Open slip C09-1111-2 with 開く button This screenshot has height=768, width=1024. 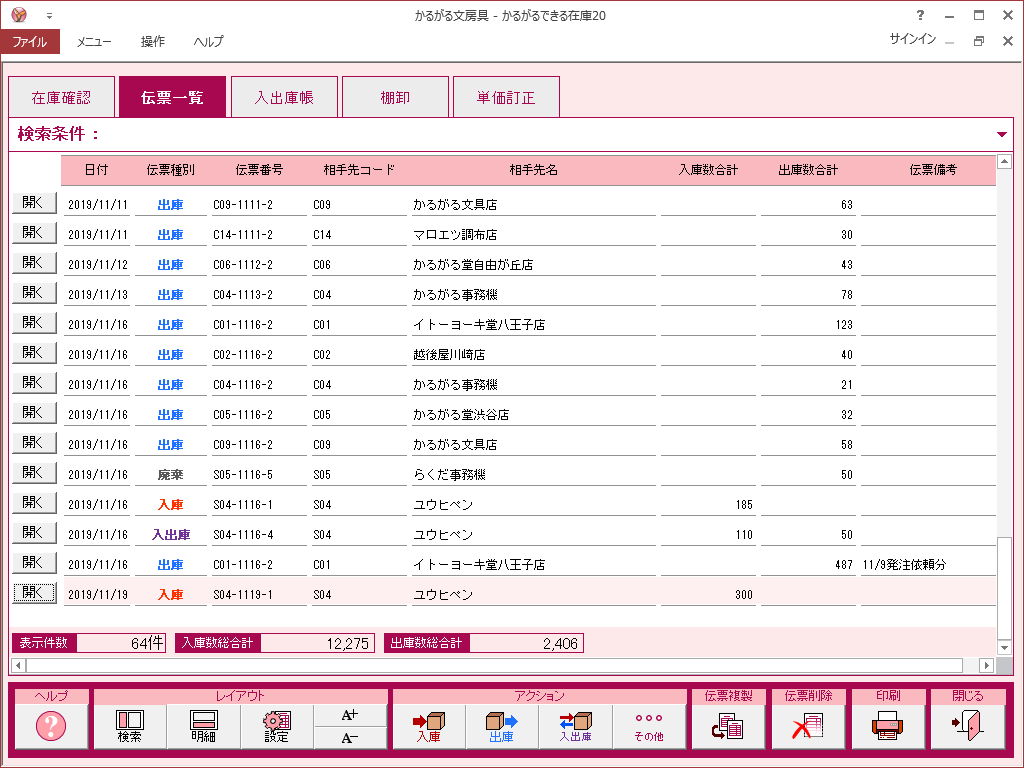(34, 203)
